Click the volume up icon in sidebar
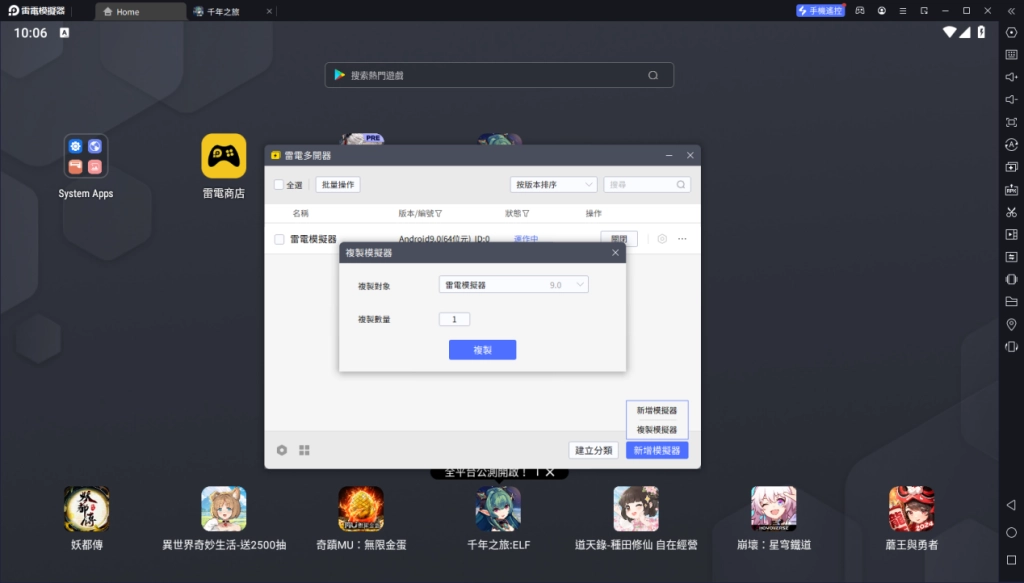 [1011, 77]
